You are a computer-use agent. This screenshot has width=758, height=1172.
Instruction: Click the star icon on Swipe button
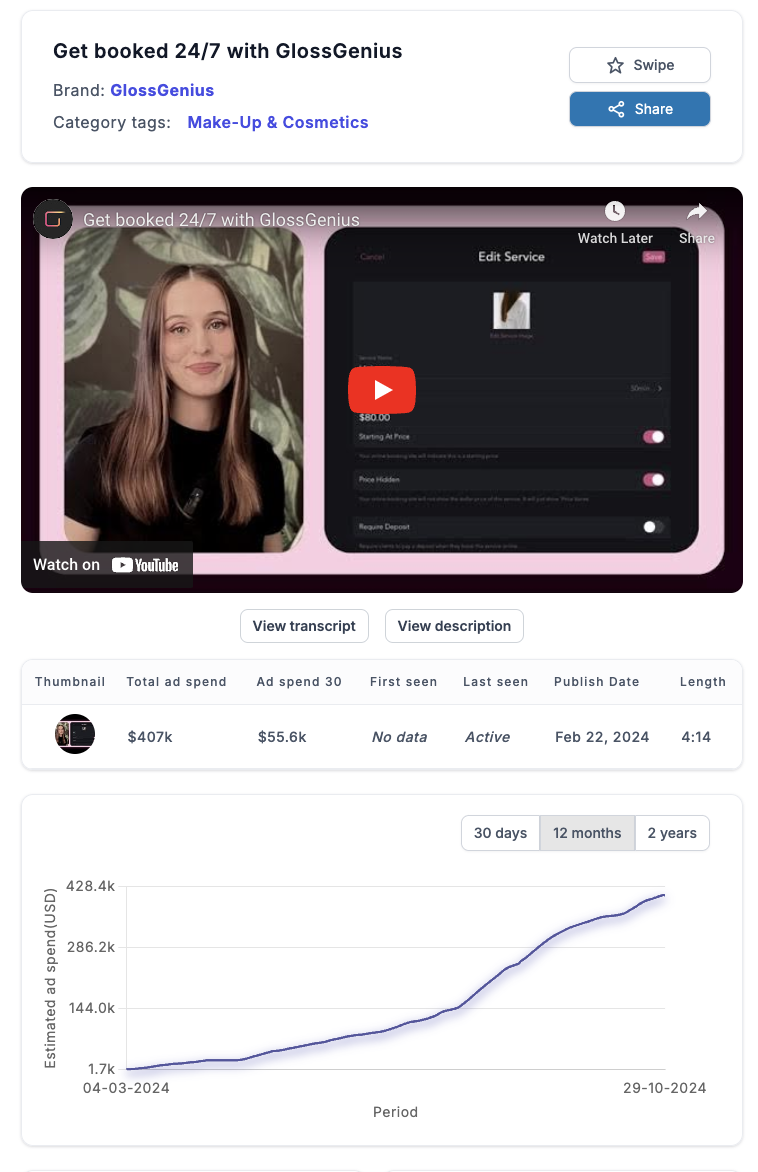click(x=615, y=66)
